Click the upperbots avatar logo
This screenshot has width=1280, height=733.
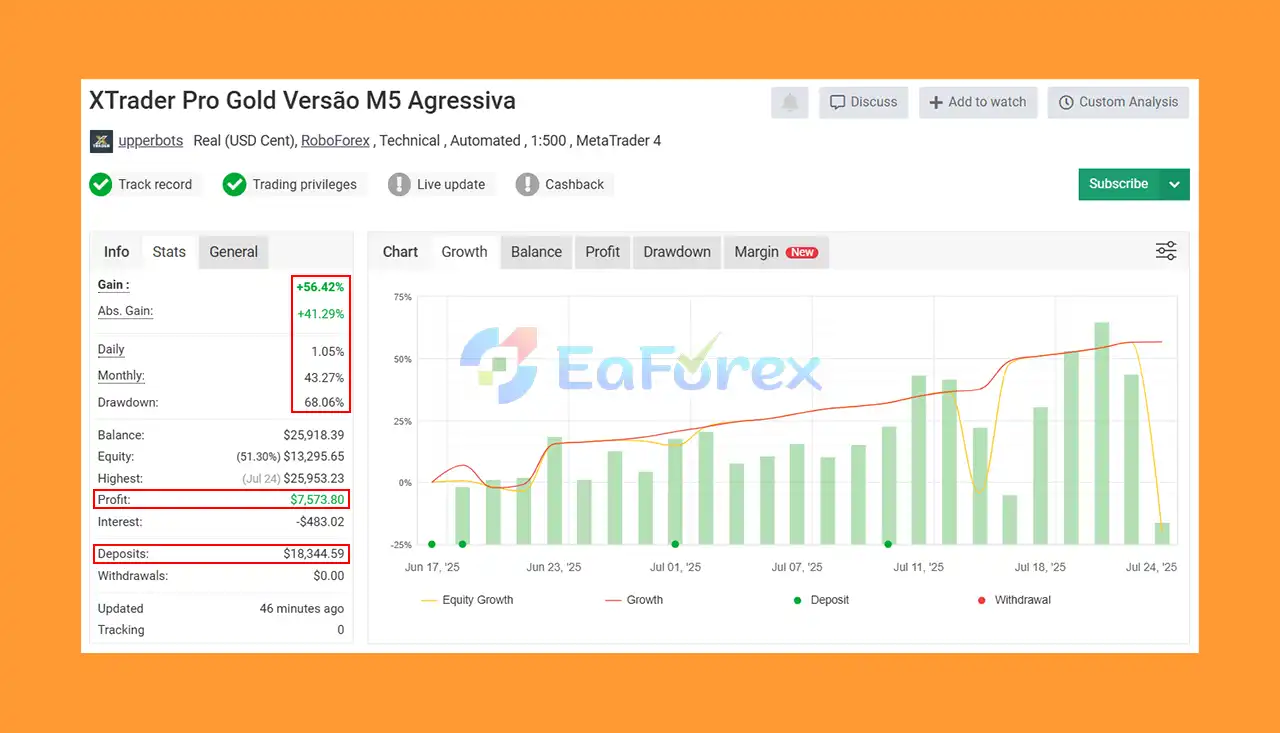click(x=101, y=141)
